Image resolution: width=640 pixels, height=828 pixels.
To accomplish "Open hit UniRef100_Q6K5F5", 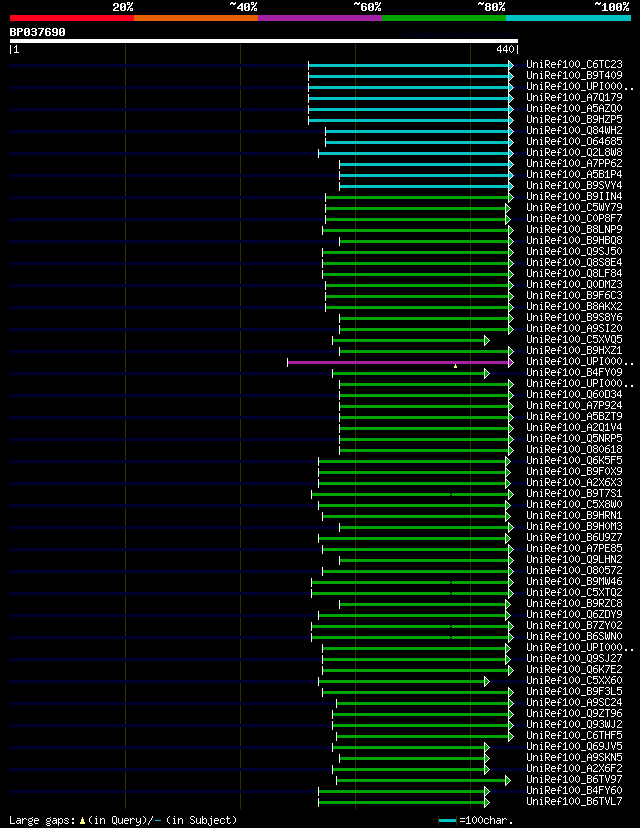I will pyautogui.click(x=575, y=460).
